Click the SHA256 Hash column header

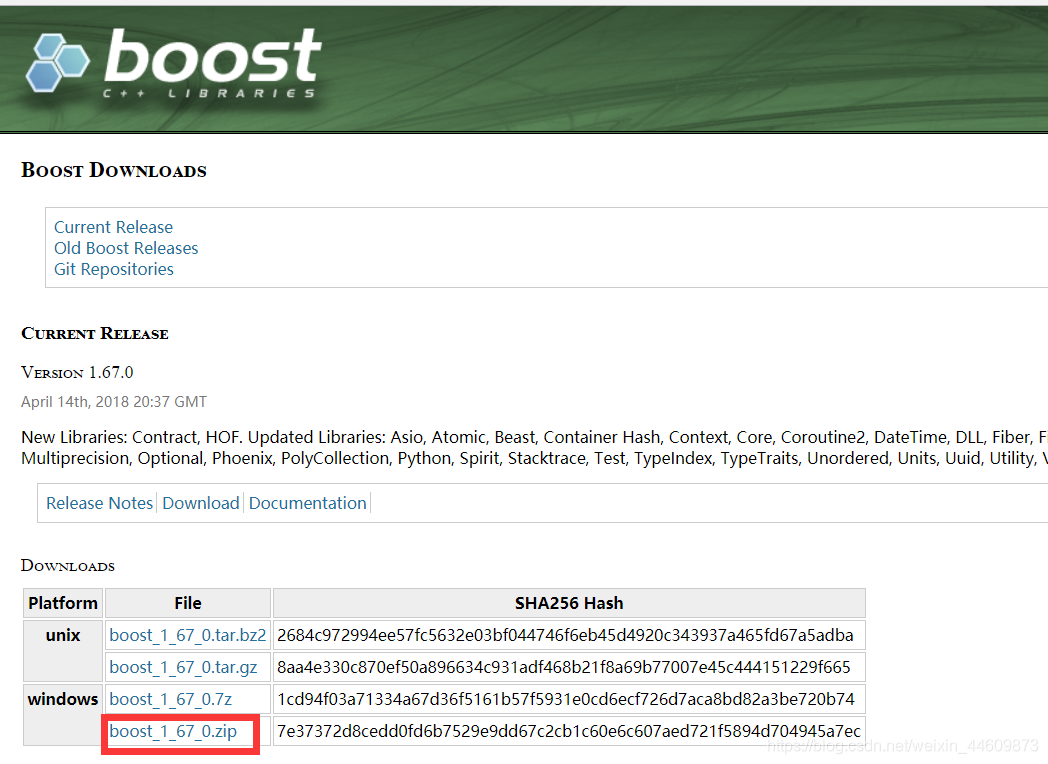point(569,603)
